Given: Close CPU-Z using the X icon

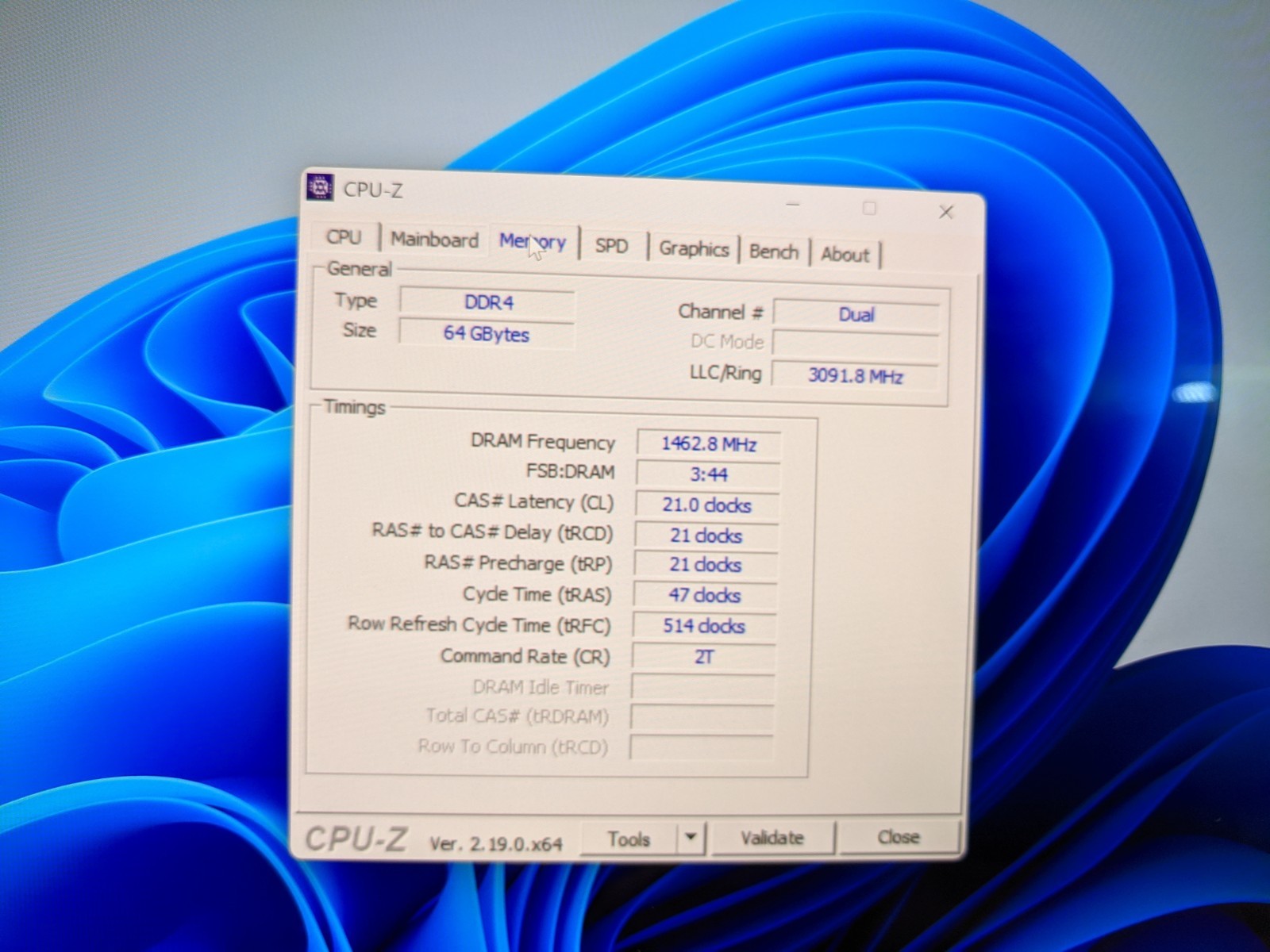Looking at the screenshot, I should [945, 212].
